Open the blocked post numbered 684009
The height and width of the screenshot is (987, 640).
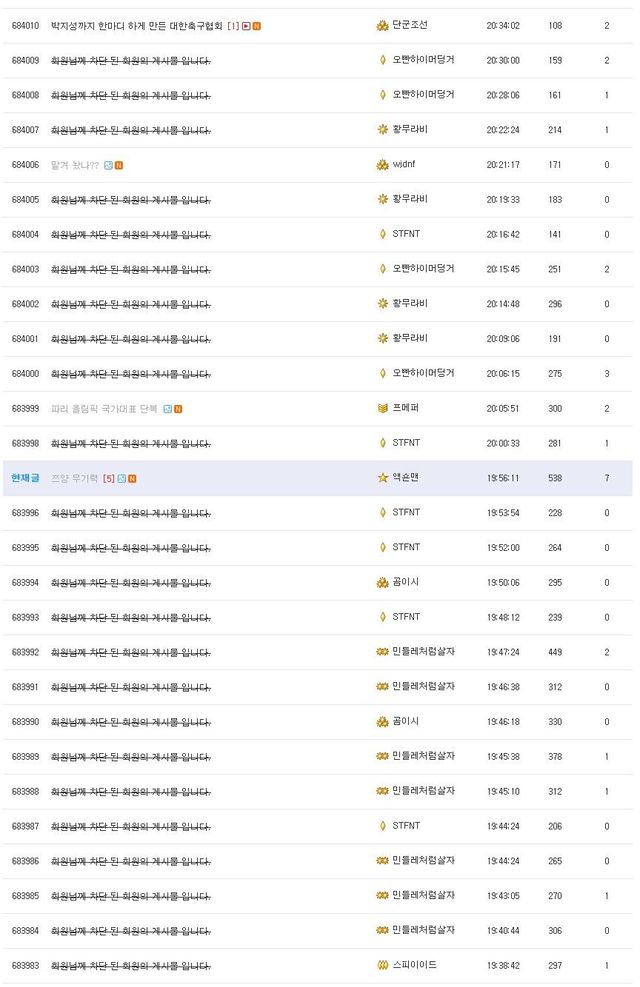pos(131,60)
